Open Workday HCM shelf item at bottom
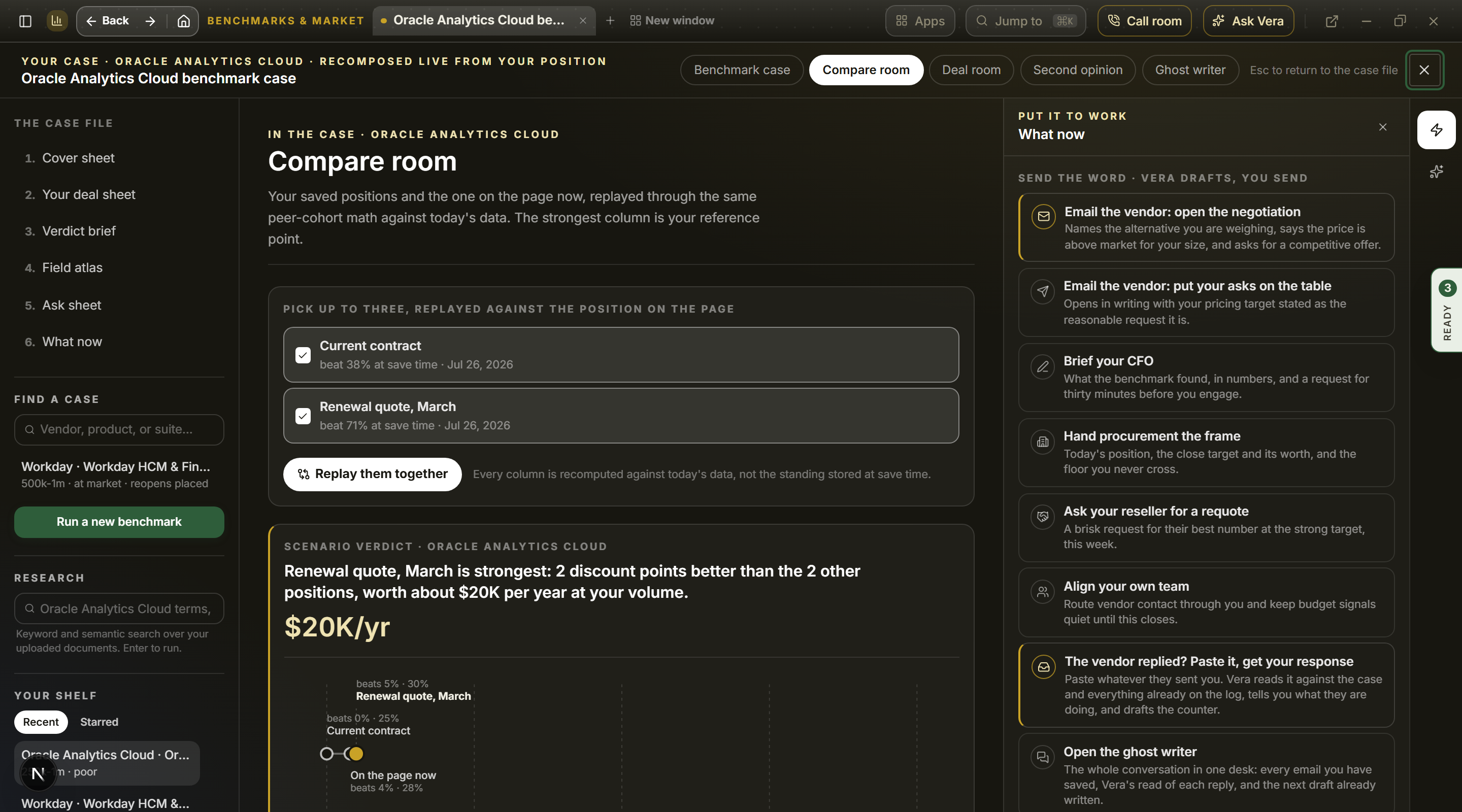1462x812 pixels. 106,803
